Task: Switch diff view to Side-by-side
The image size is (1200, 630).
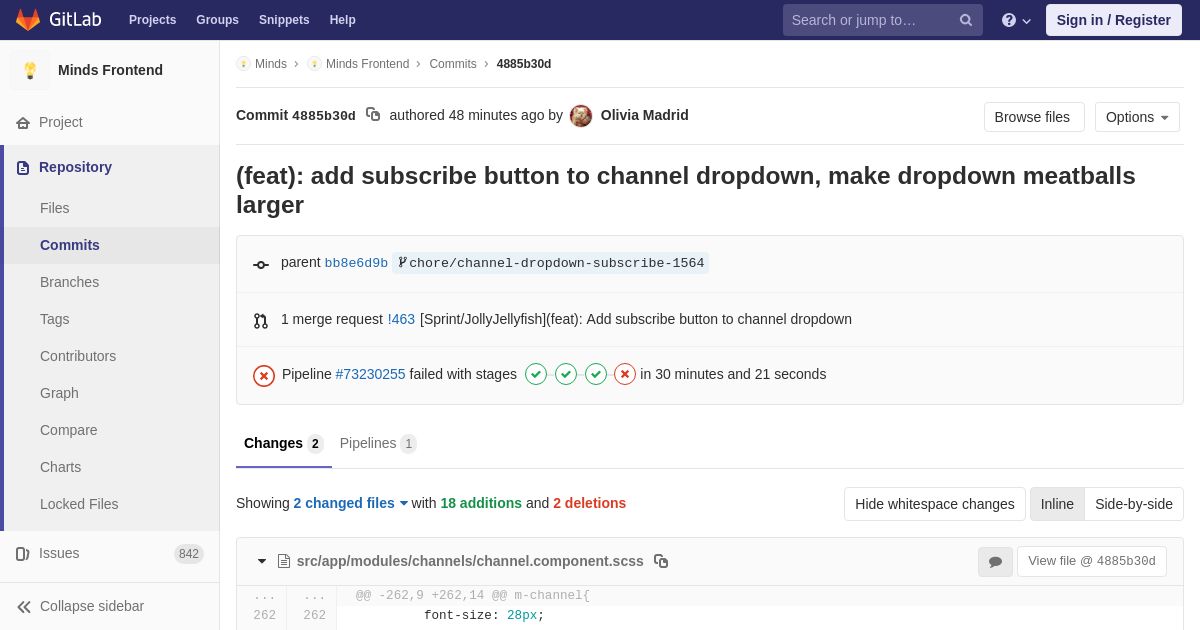Action: 1134,504
